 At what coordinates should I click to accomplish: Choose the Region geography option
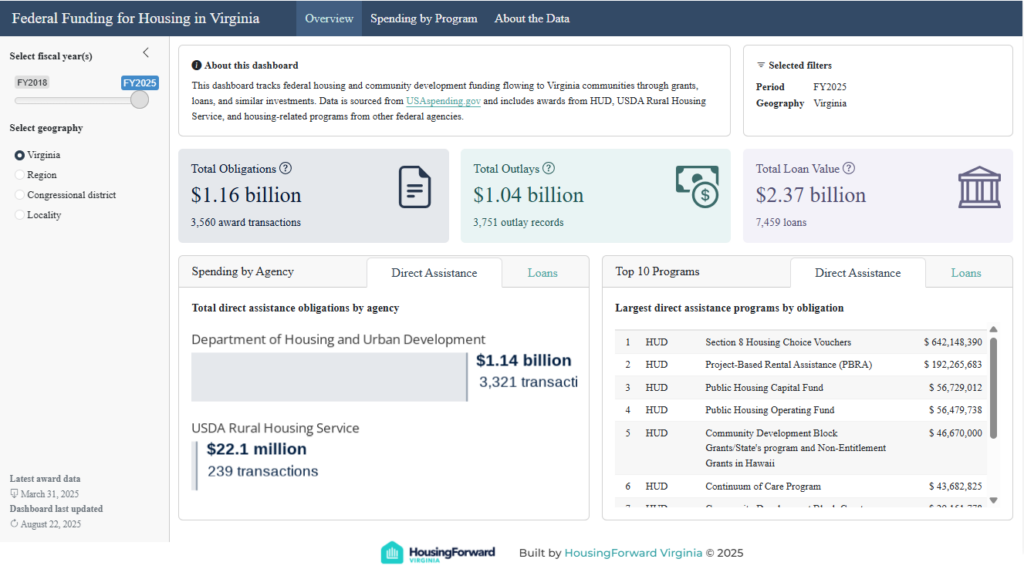pyautogui.click(x=20, y=175)
